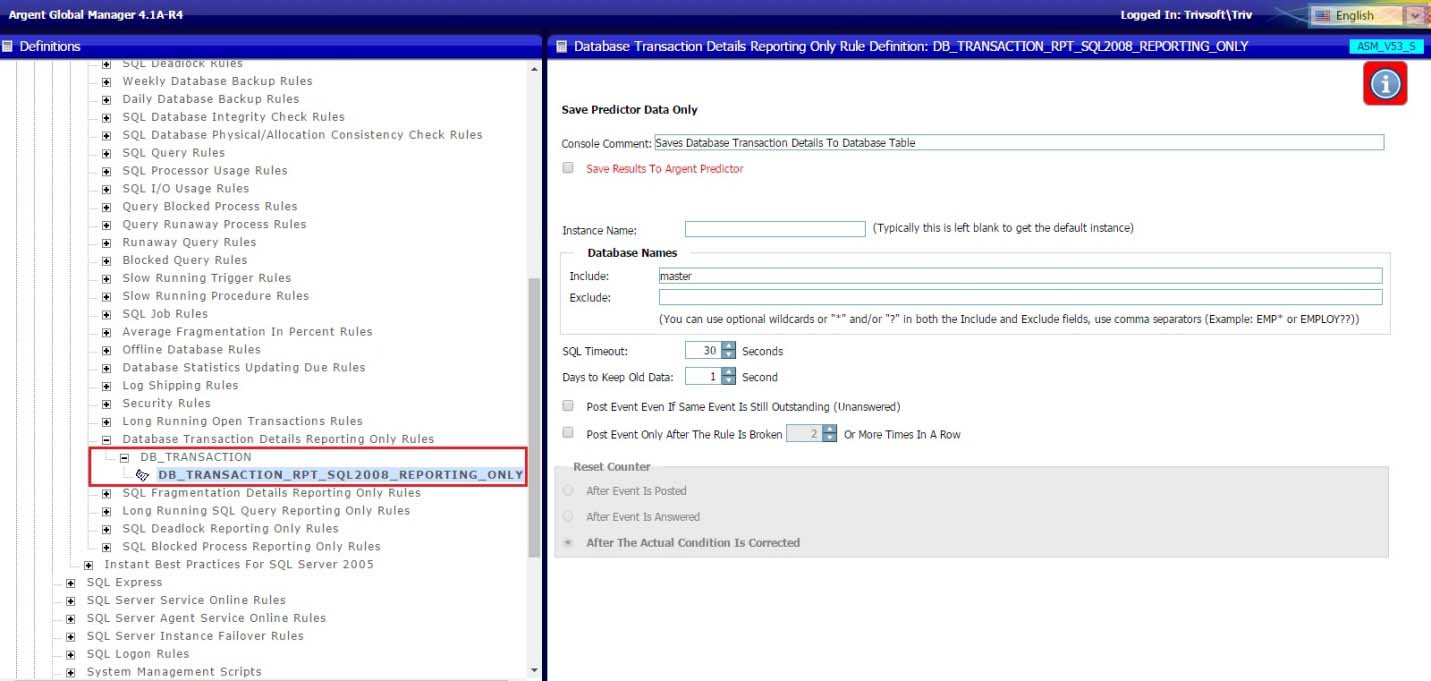Select Security Rules in the tree
Image resolution: width=1431 pixels, height=681 pixels.
166,403
